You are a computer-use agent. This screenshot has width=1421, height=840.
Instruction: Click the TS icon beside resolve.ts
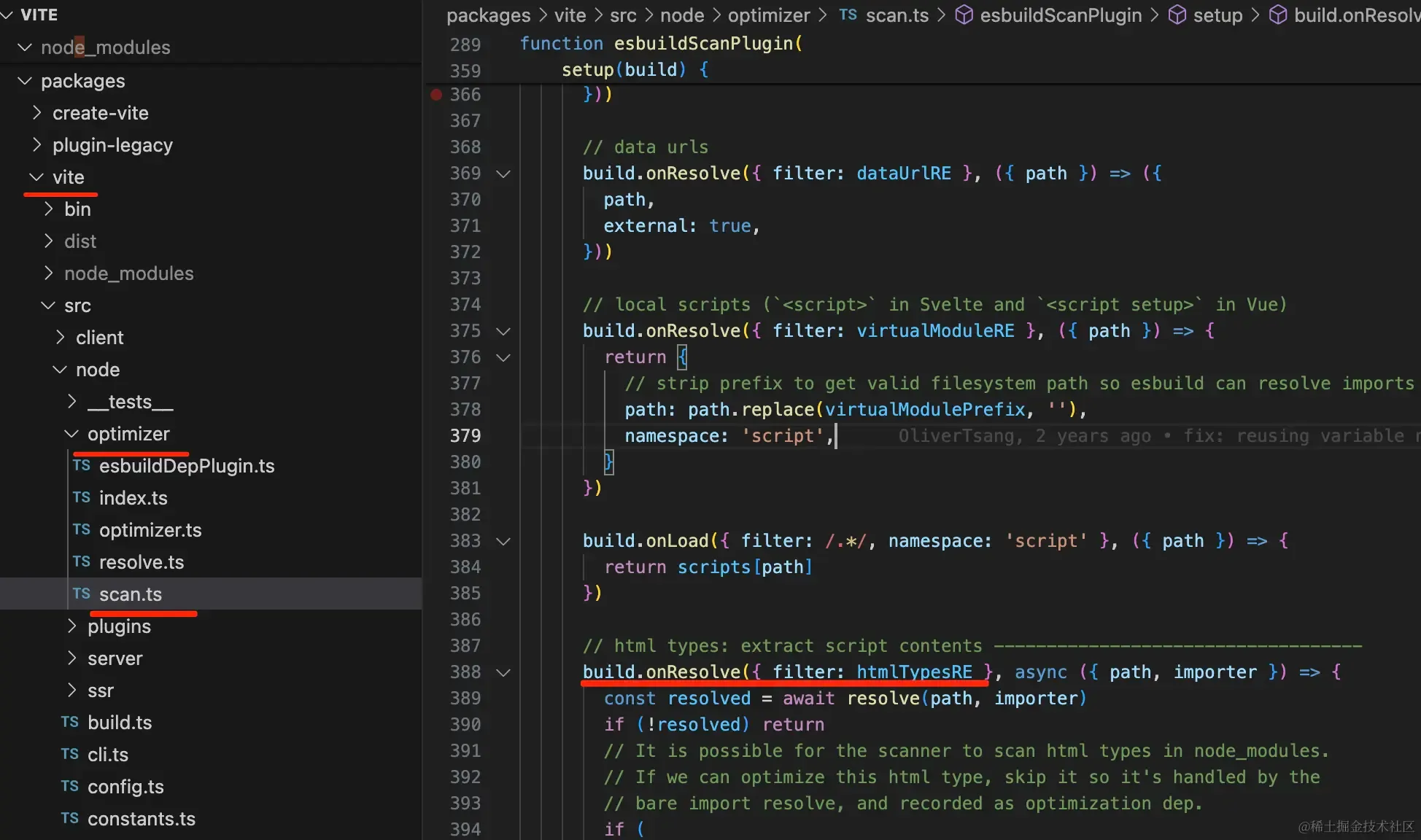tap(81, 561)
